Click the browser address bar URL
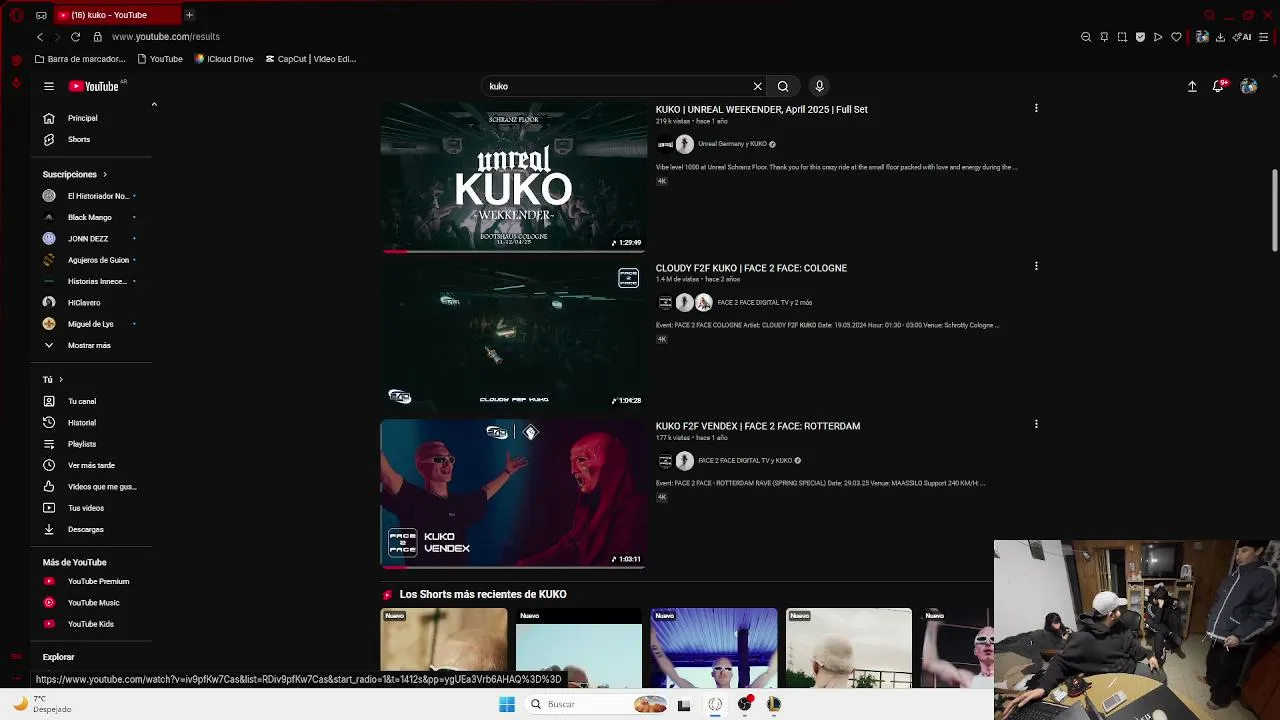This screenshot has height=720, width=1280. [165, 37]
